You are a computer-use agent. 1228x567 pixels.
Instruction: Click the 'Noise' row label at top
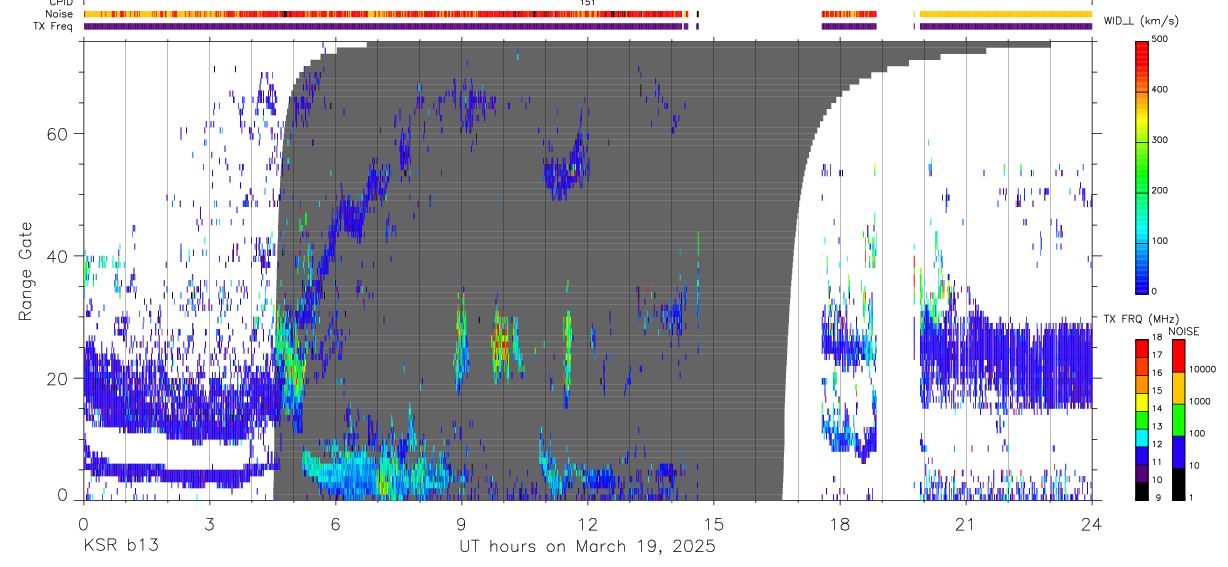(60, 14)
